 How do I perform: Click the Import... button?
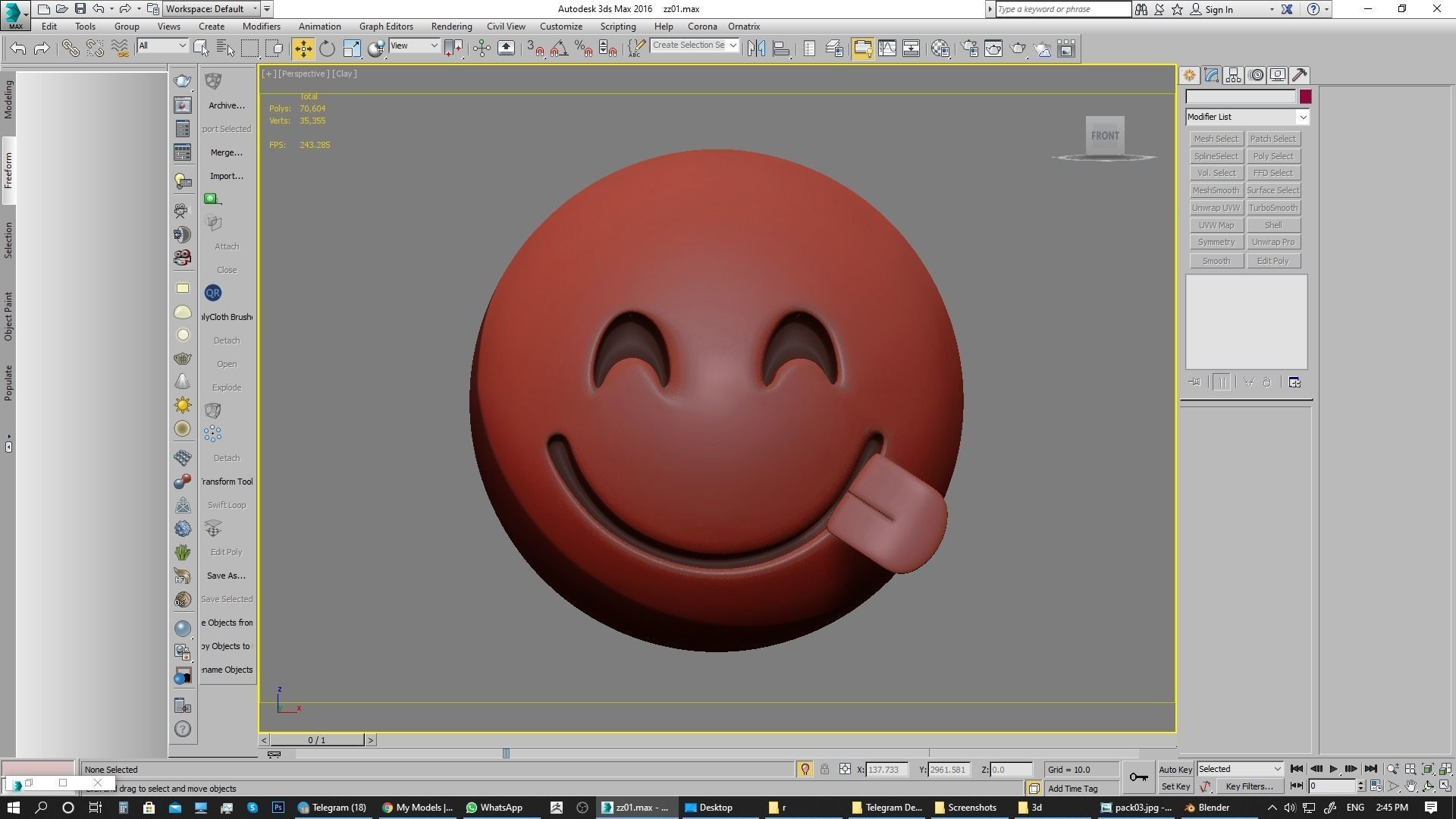coord(227,176)
